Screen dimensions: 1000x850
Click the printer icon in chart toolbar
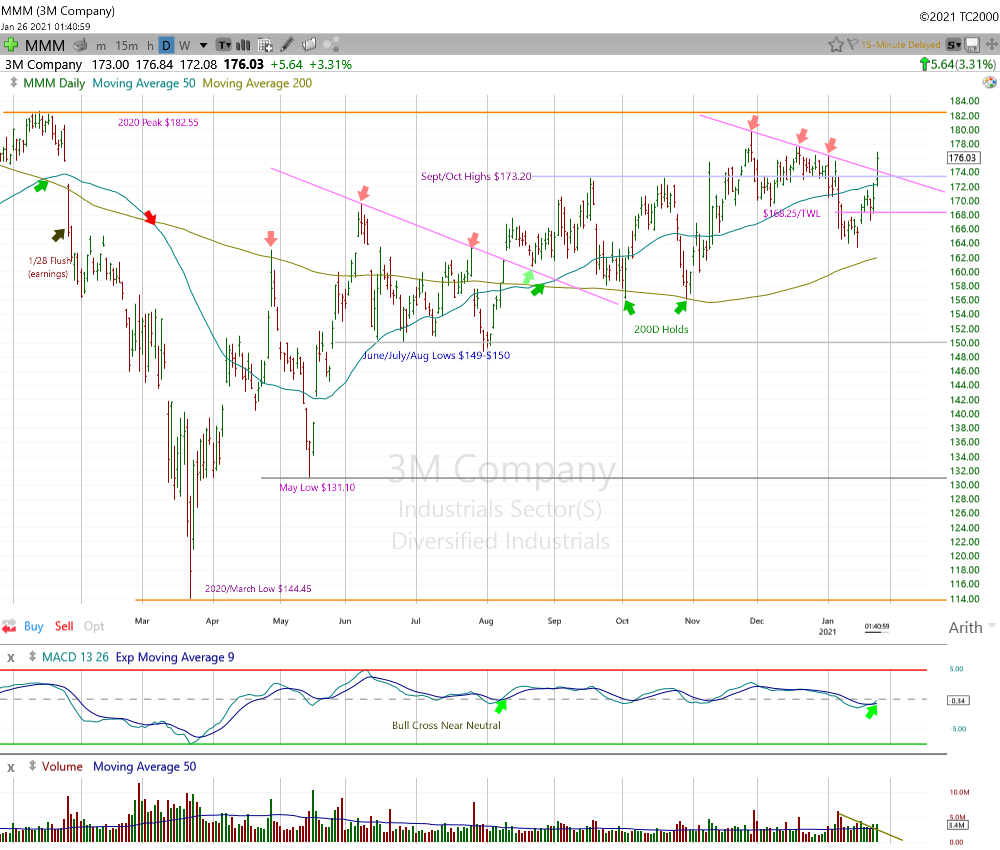(80, 45)
